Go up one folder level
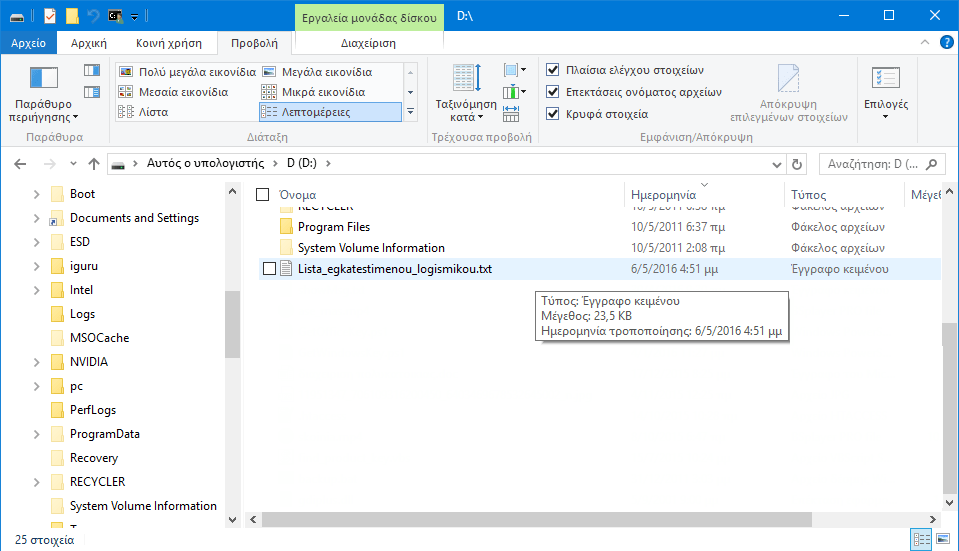This screenshot has height=551, width=959. 94,164
